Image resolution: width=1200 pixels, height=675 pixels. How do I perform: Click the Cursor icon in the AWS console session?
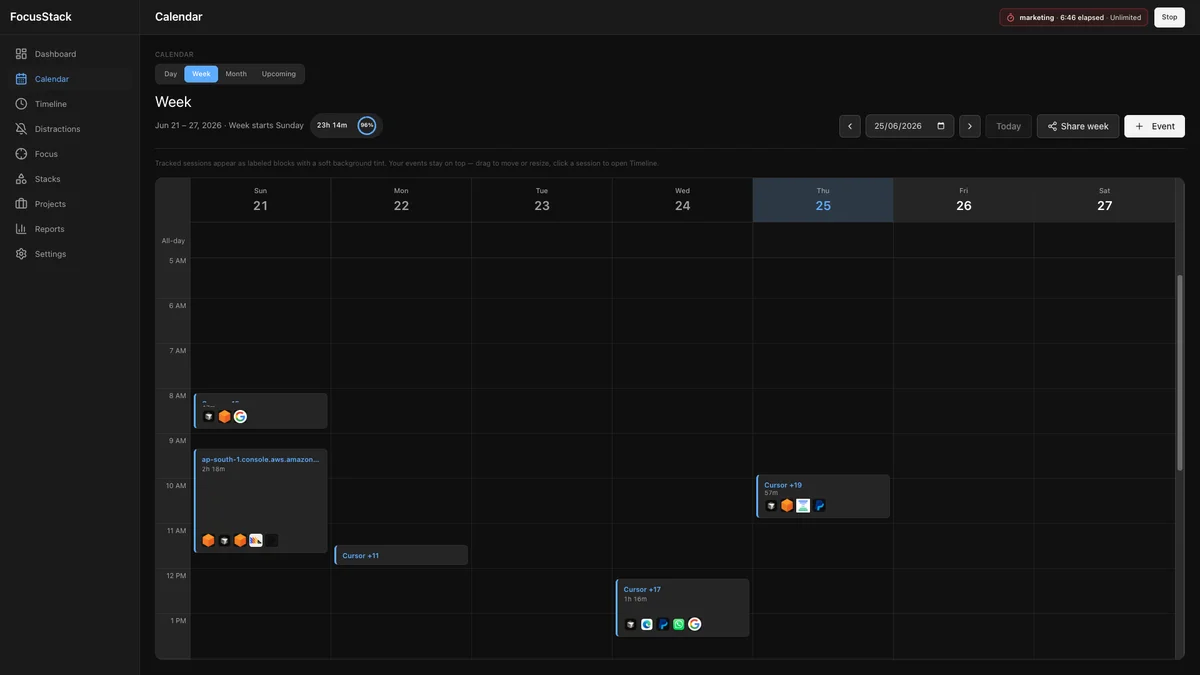224,540
